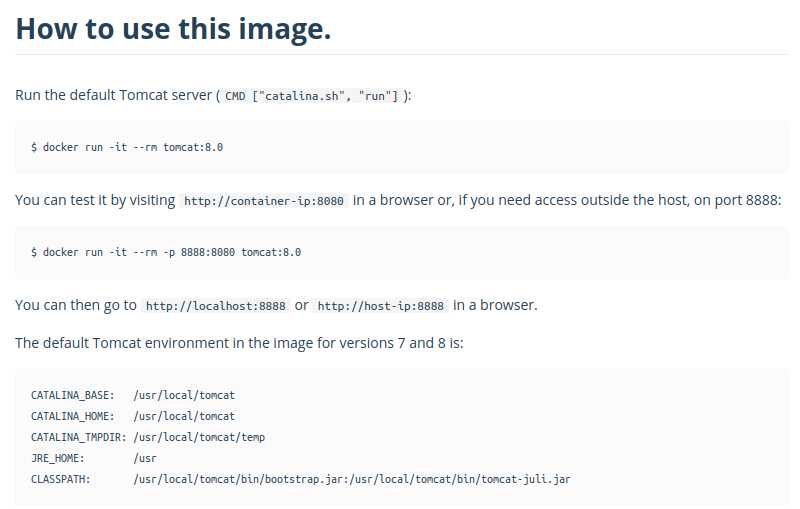Click the 'docker run -it --rm tomcat:8.0' command
Viewport: 800px width, 509px height.
[127, 147]
